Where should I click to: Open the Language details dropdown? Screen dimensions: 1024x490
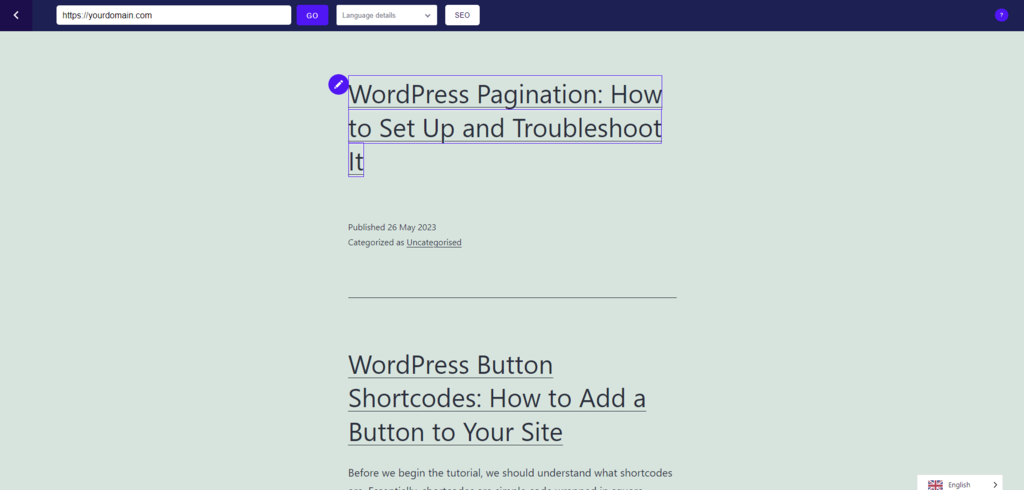387,15
